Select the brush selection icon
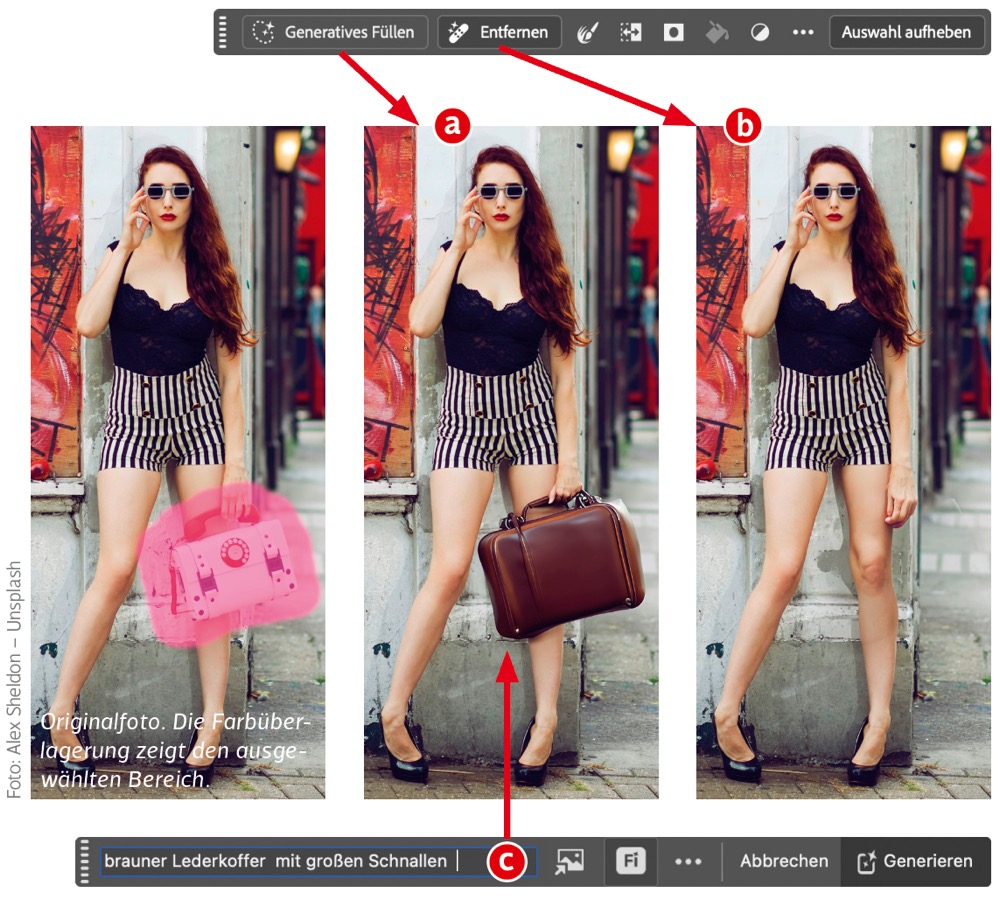 (587, 32)
